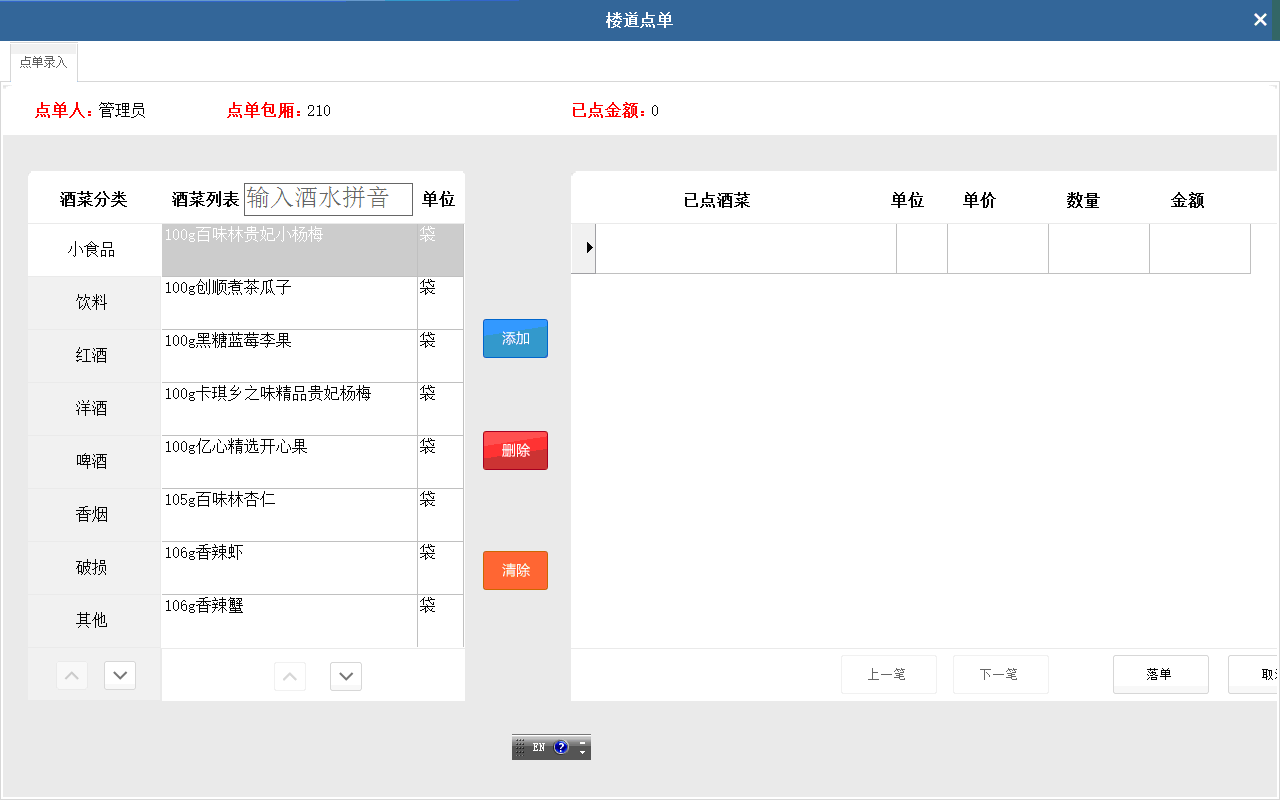Click the 已点酒菜 column header
This screenshot has width=1280, height=800.
pyautogui.click(x=717, y=200)
